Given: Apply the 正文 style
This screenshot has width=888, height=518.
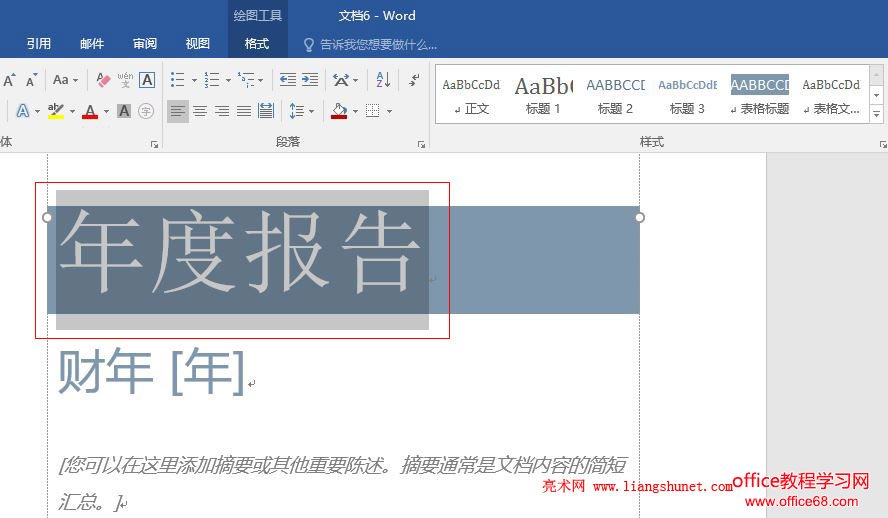Looking at the screenshot, I should coord(471,95).
